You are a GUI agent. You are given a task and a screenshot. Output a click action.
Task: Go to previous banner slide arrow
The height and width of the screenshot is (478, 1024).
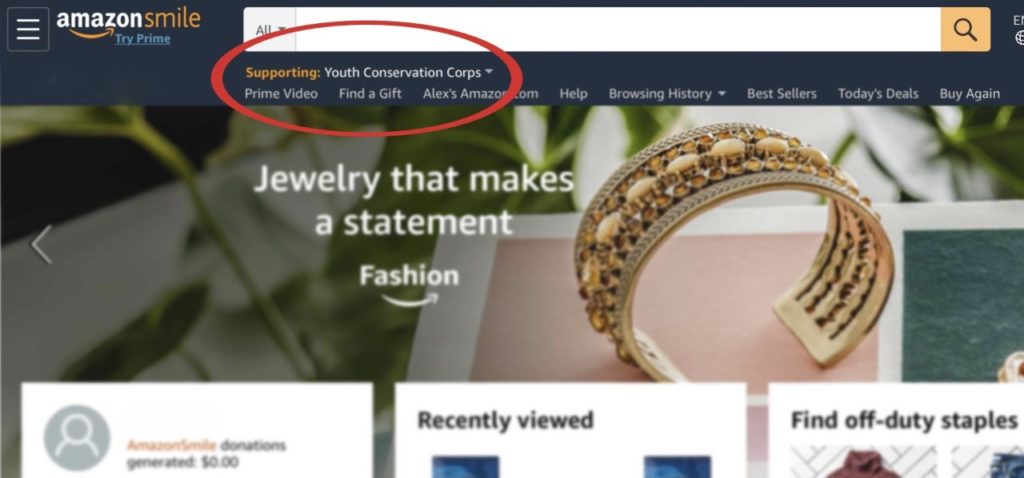click(x=41, y=245)
